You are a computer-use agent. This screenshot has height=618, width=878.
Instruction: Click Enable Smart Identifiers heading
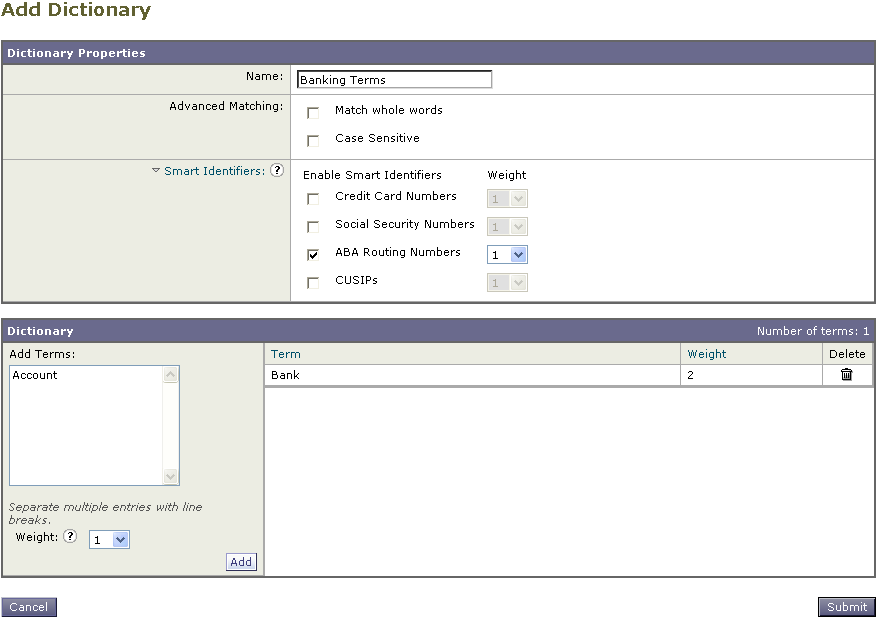[372, 175]
